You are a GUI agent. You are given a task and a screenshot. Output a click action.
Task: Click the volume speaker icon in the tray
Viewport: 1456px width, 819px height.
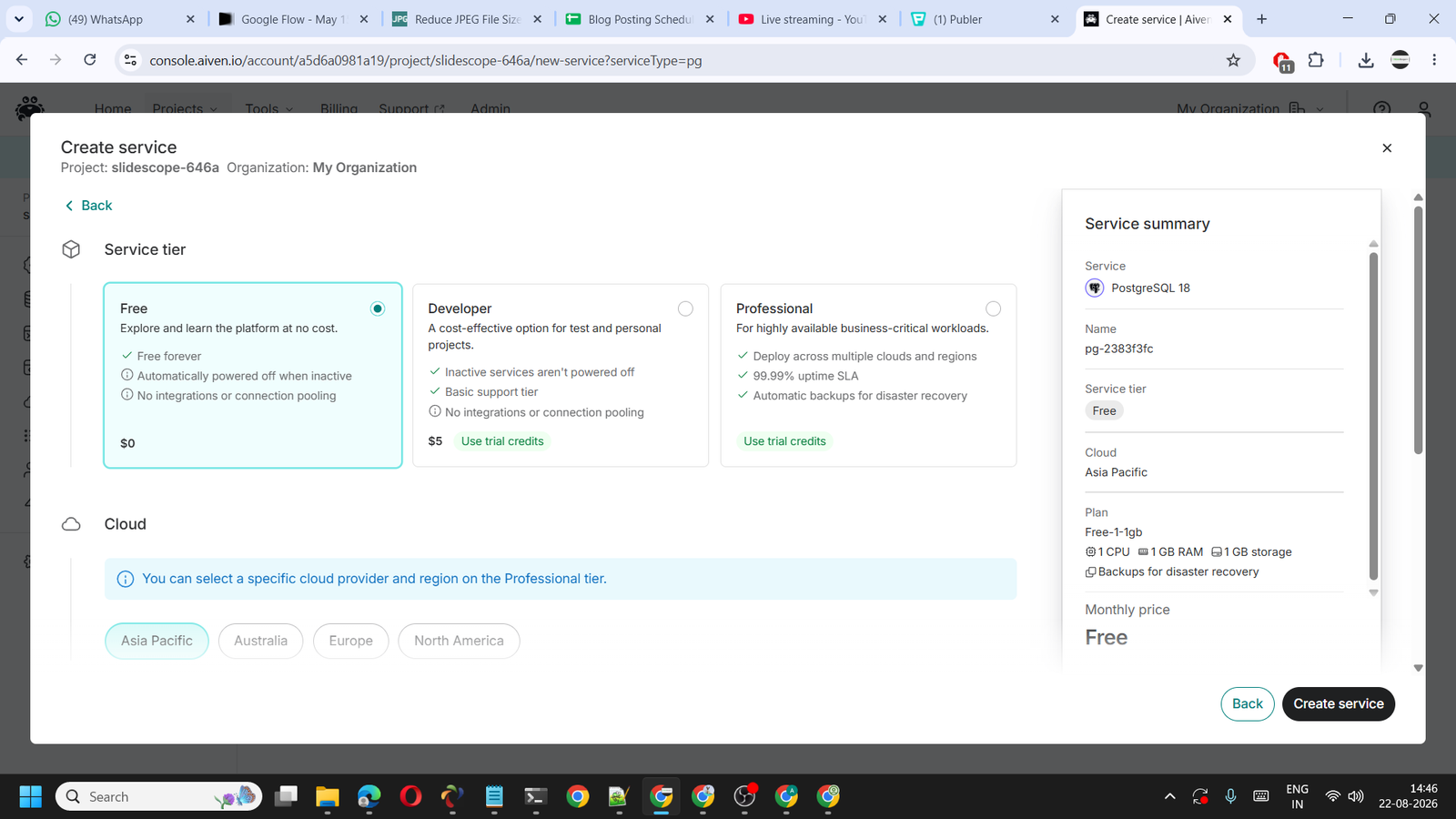[x=1356, y=796]
